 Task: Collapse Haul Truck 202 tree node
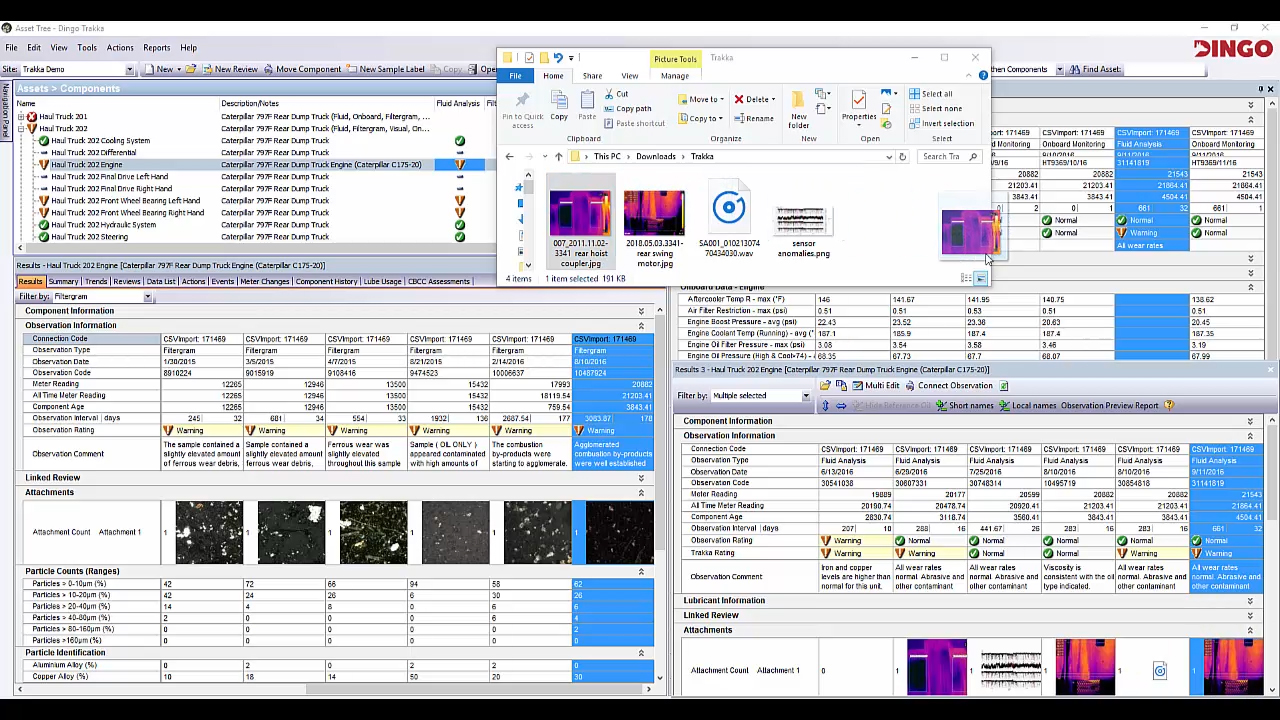click(x=21, y=129)
